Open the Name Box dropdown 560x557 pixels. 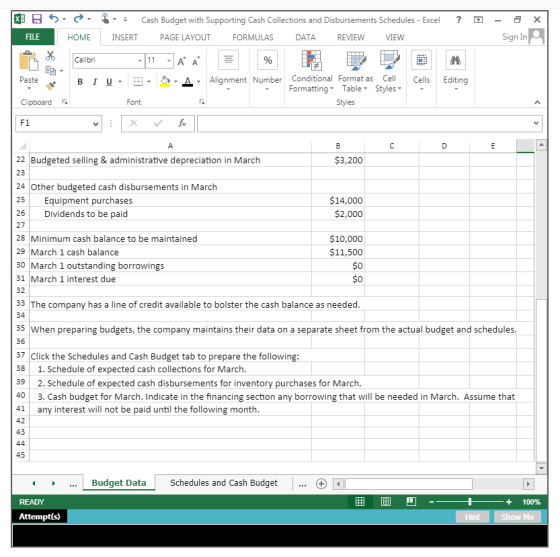point(95,124)
